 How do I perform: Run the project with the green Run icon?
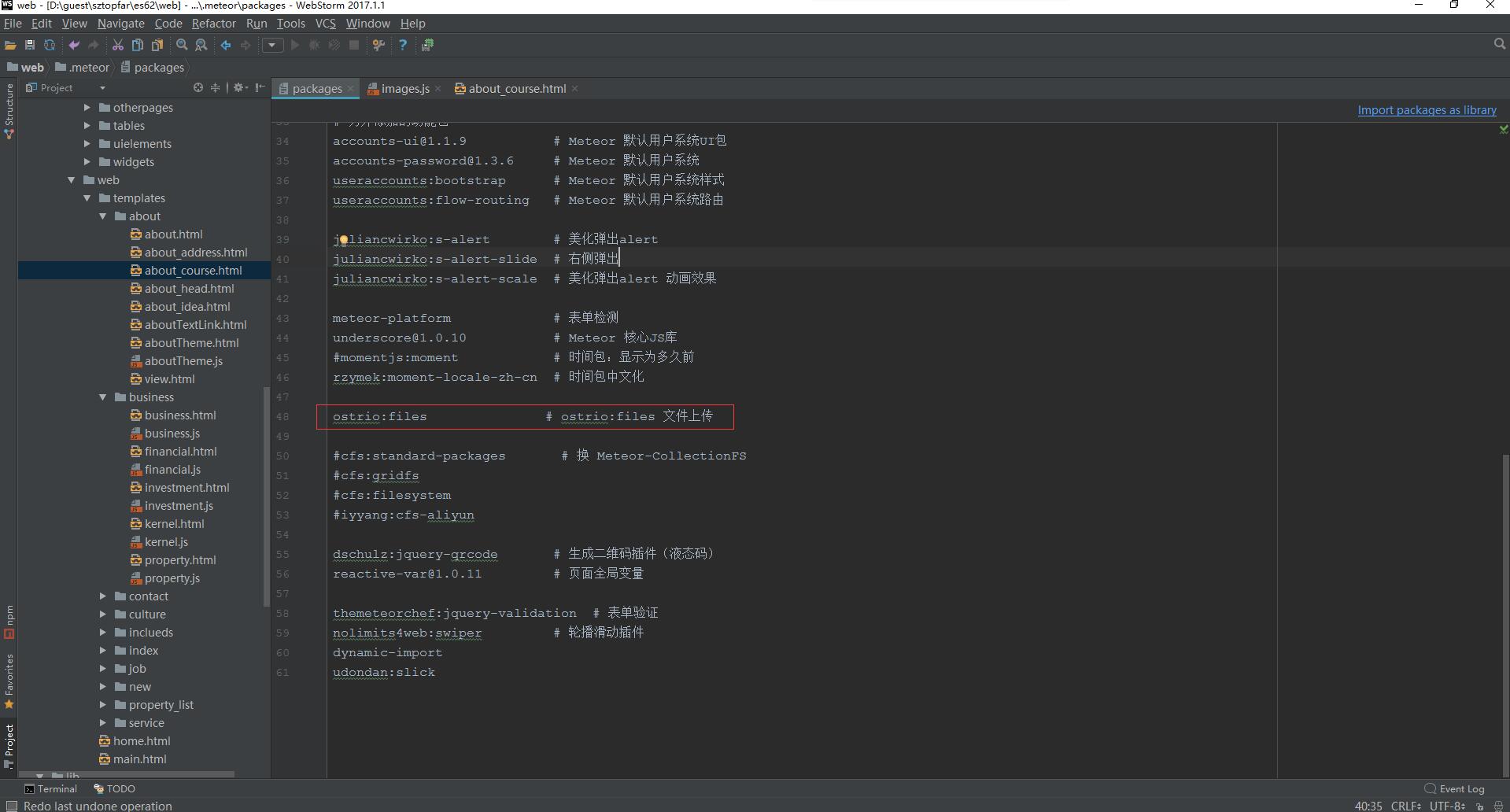pos(294,45)
